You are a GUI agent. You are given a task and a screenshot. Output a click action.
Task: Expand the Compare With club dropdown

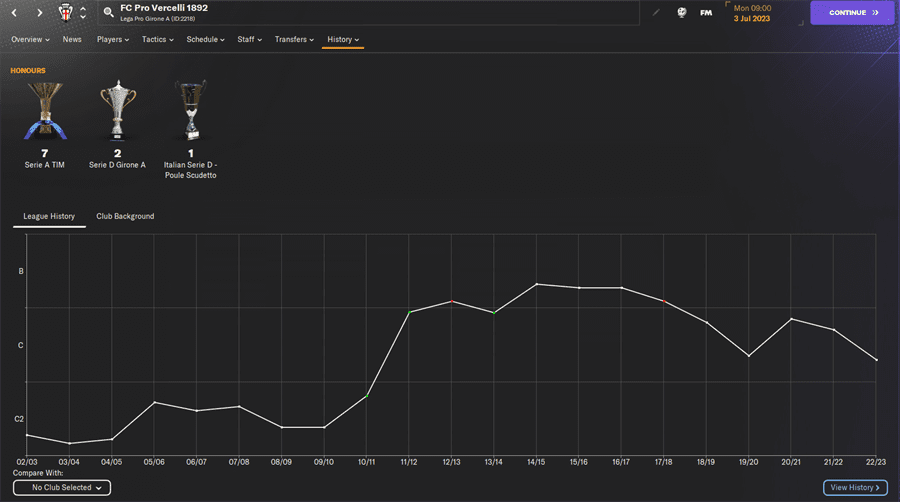tap(62, 488)
